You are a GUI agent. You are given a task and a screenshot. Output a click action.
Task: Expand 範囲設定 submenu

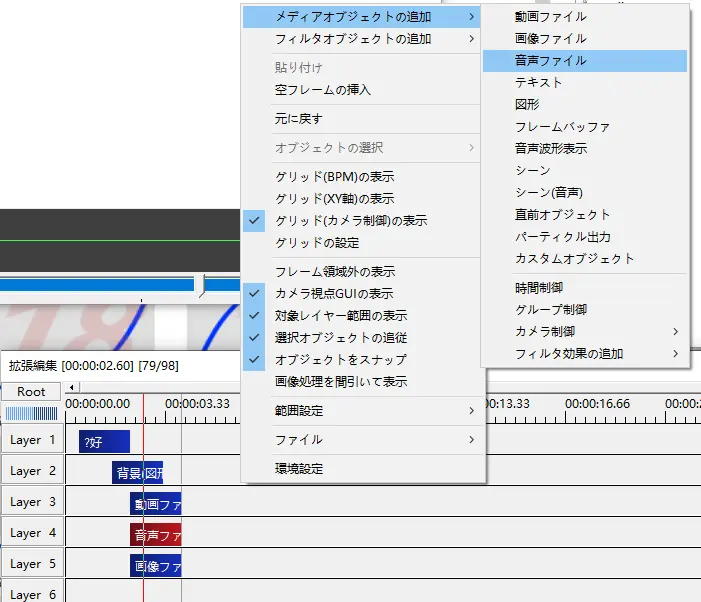tap(300, 411)
